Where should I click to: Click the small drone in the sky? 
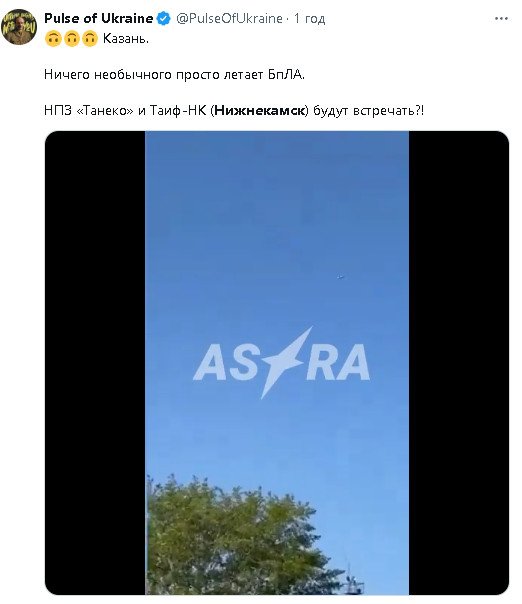pos(340,277)
